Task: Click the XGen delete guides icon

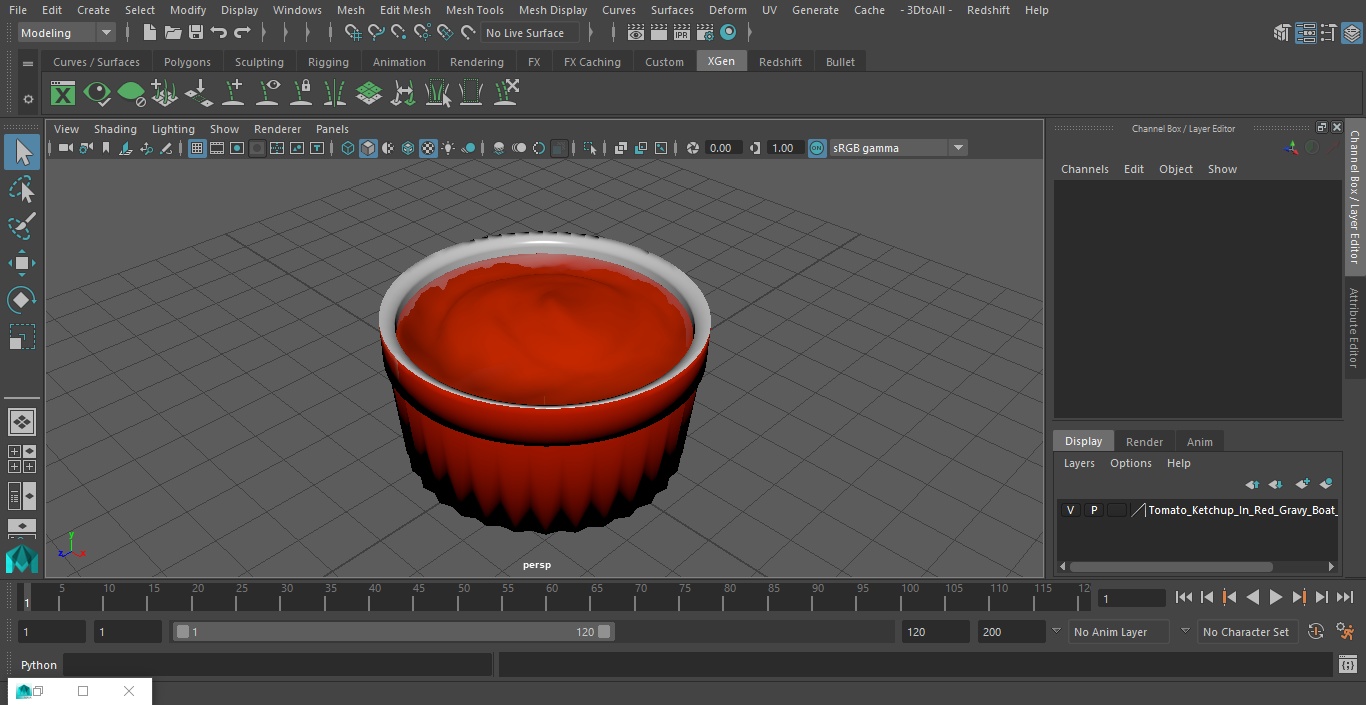Action: [507, 94]
